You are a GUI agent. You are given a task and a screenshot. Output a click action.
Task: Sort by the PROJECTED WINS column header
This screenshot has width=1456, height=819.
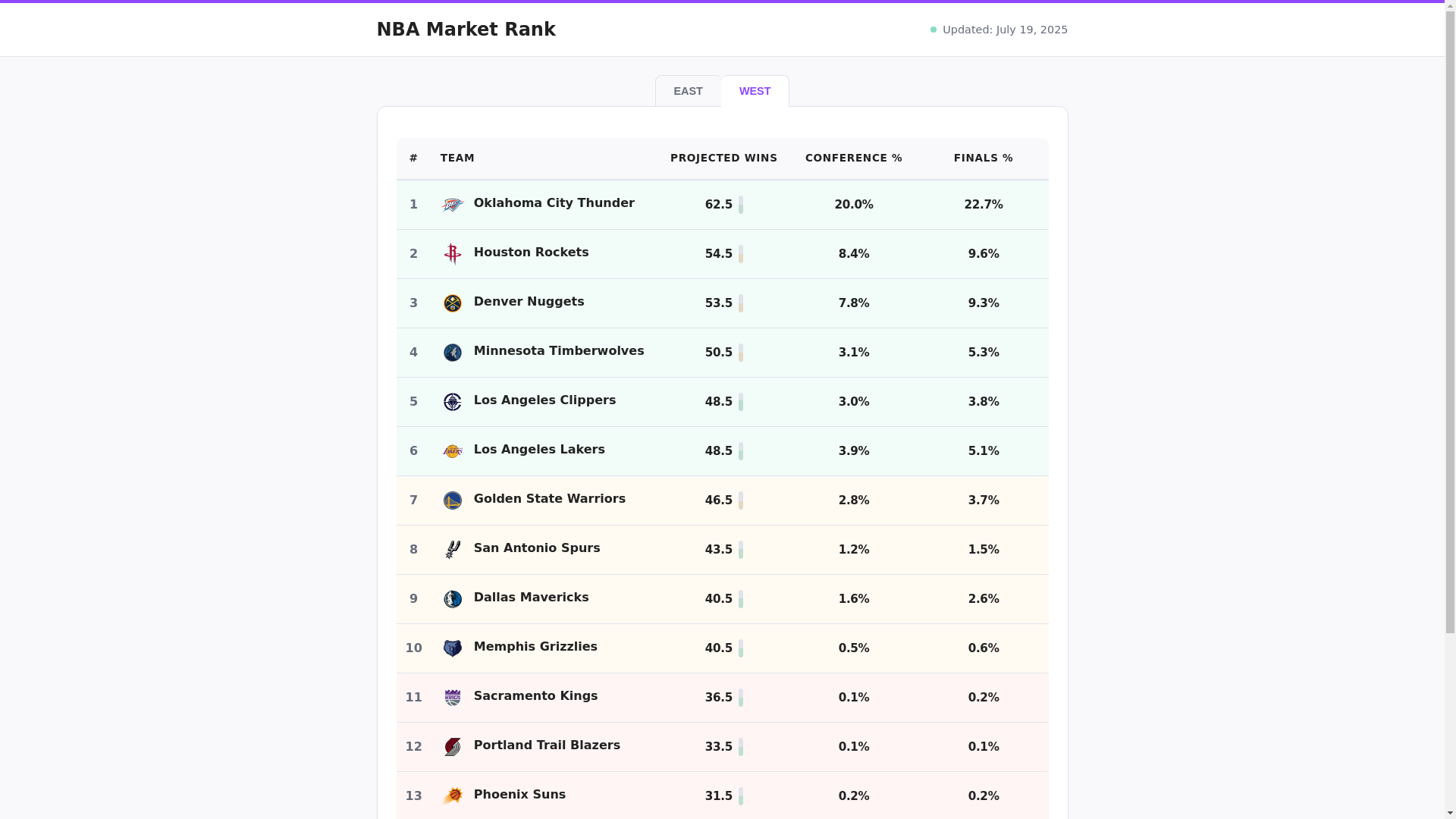point(723,158)
